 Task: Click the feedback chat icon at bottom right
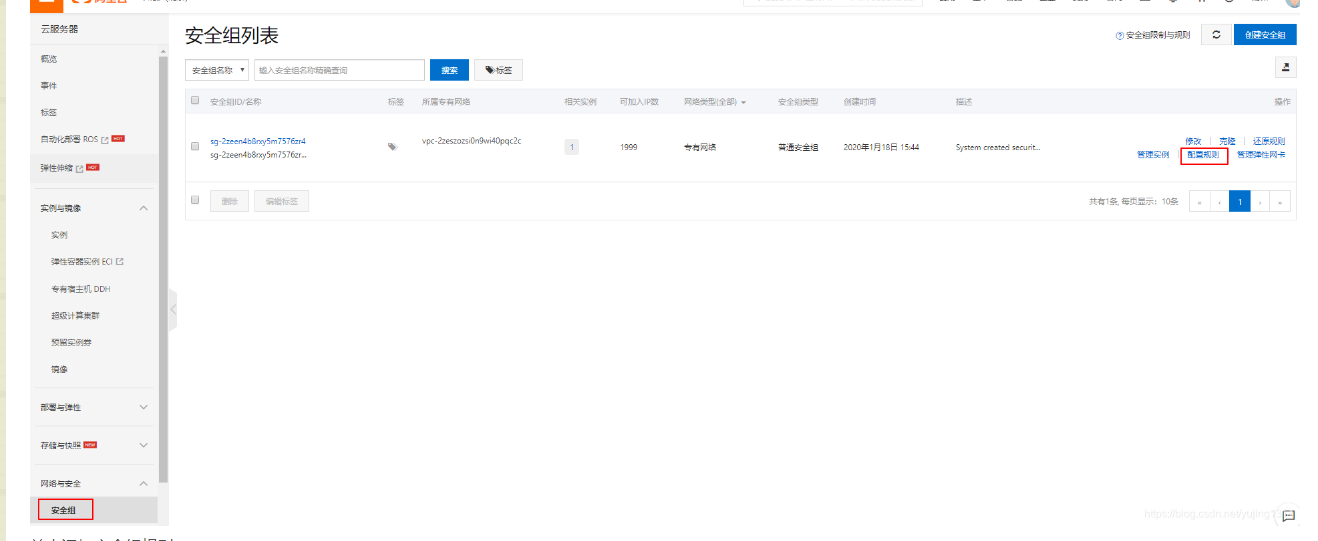pos(1289,516)
